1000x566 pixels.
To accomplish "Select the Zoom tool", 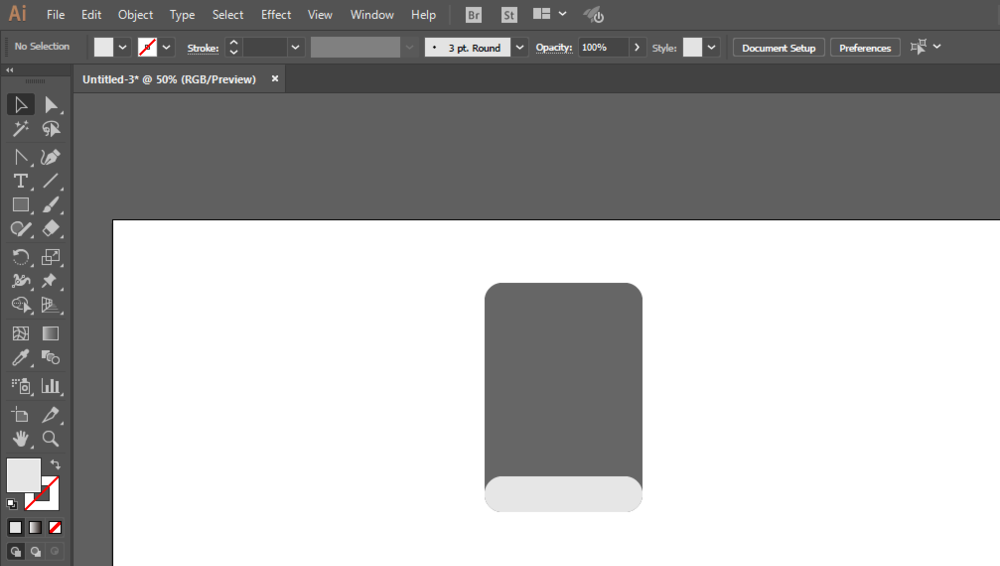I will (x=50, y=438).
